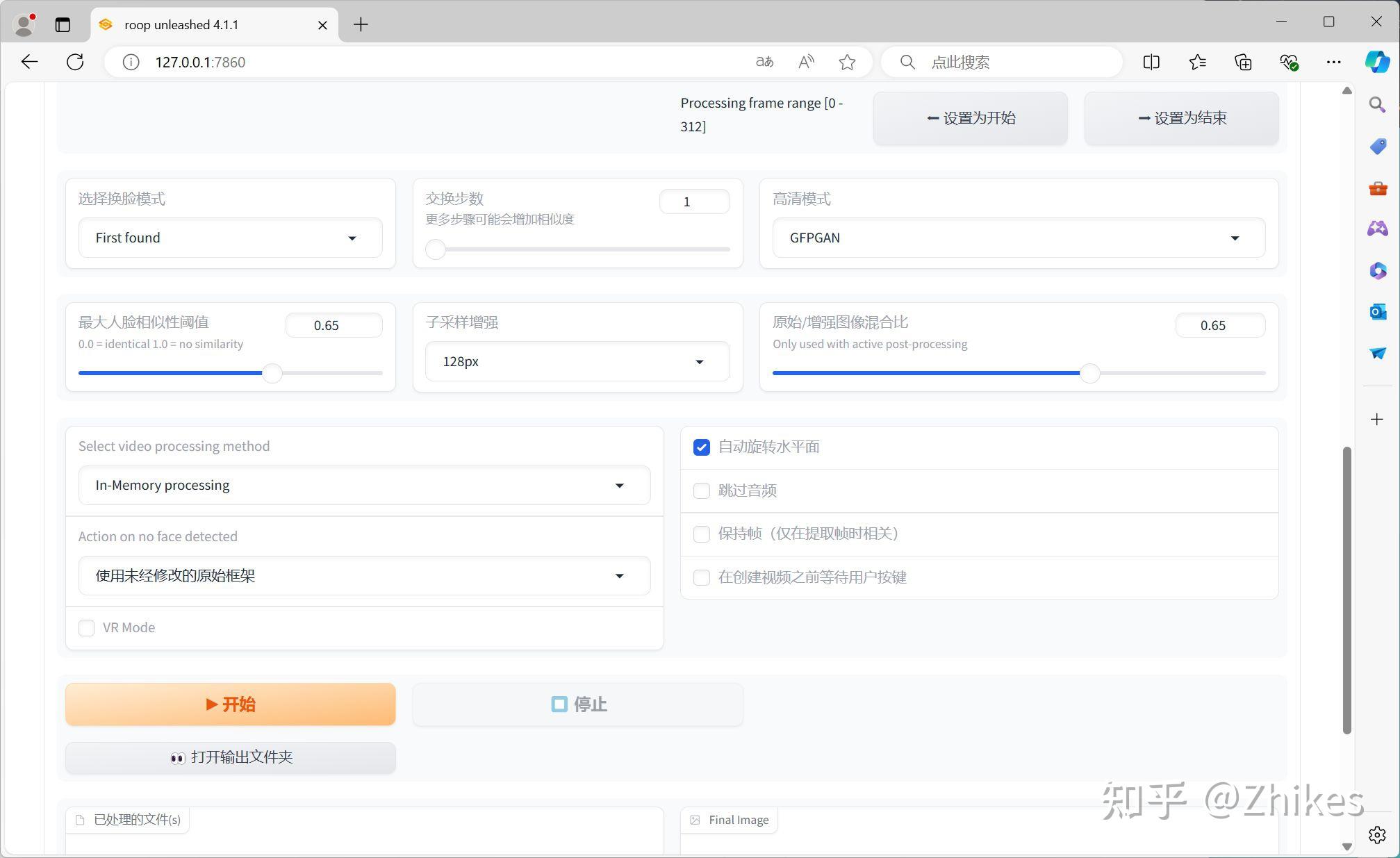Activate read aloud icon
Screen dimensions: 1400x858
pyautogui.click(x=806, y=62)
